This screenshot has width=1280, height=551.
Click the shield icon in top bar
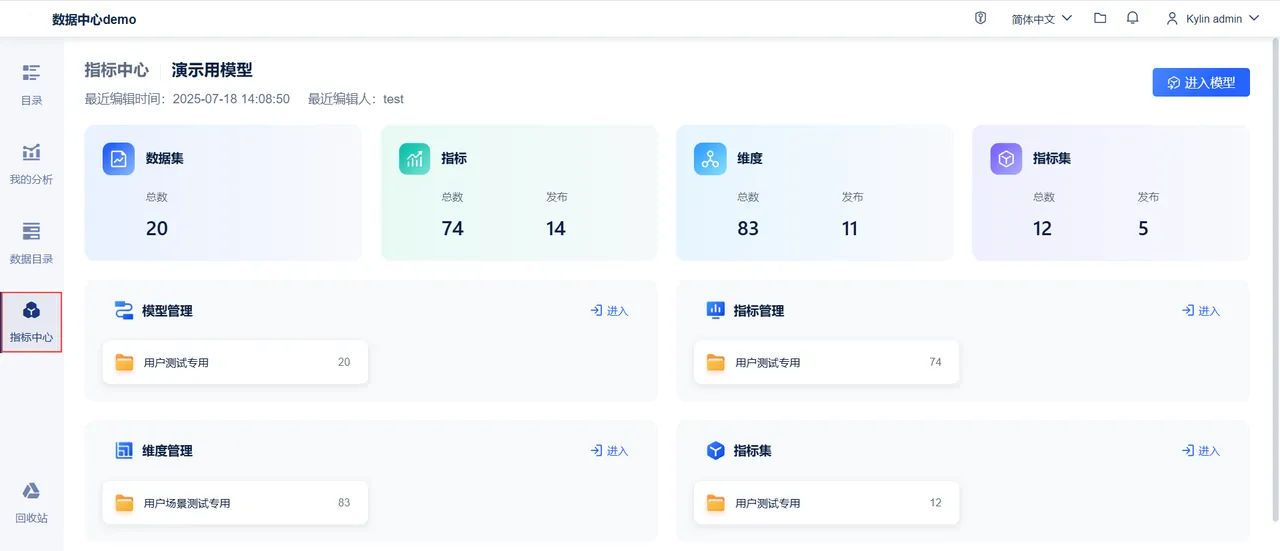click(x=981, y=18)
